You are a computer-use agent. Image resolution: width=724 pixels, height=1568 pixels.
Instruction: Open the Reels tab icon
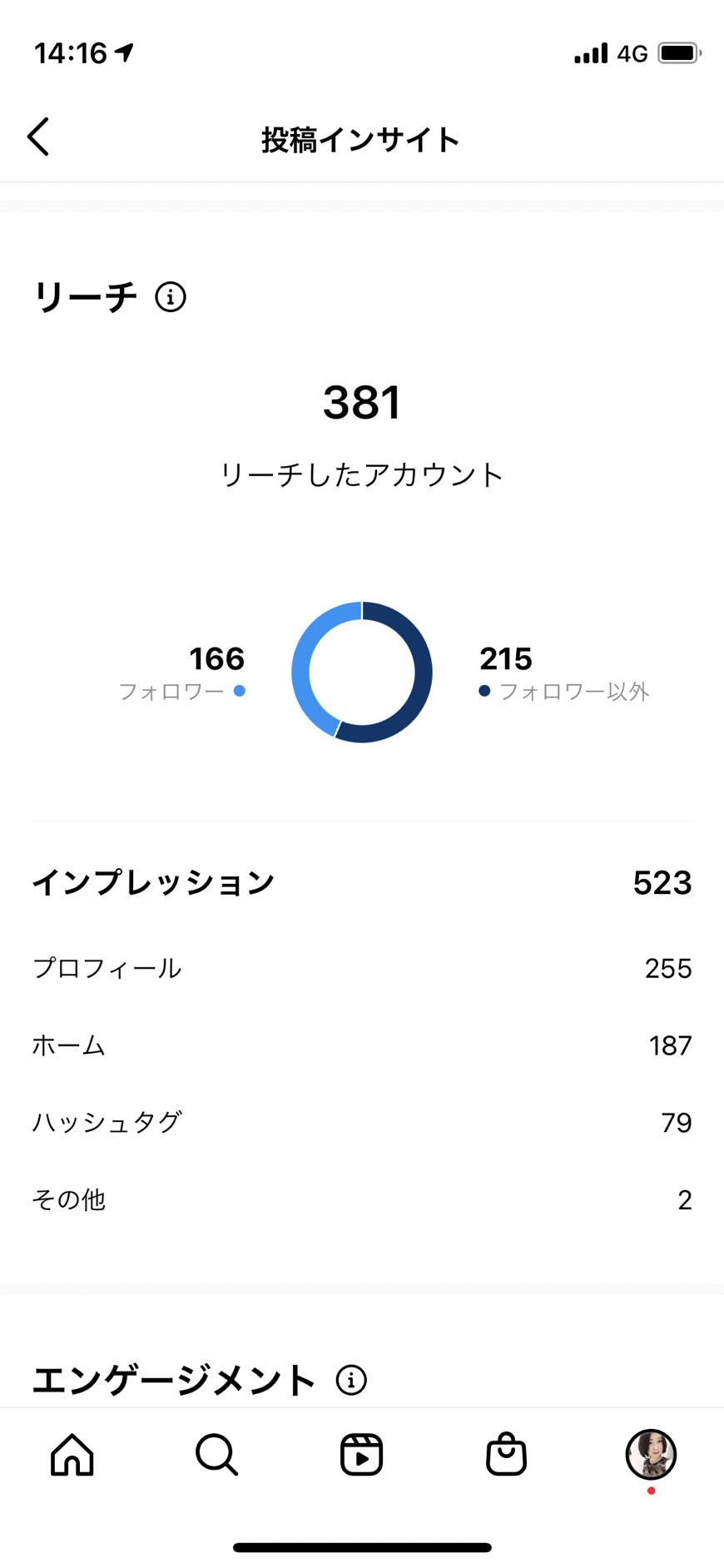tap(362, 1454)
